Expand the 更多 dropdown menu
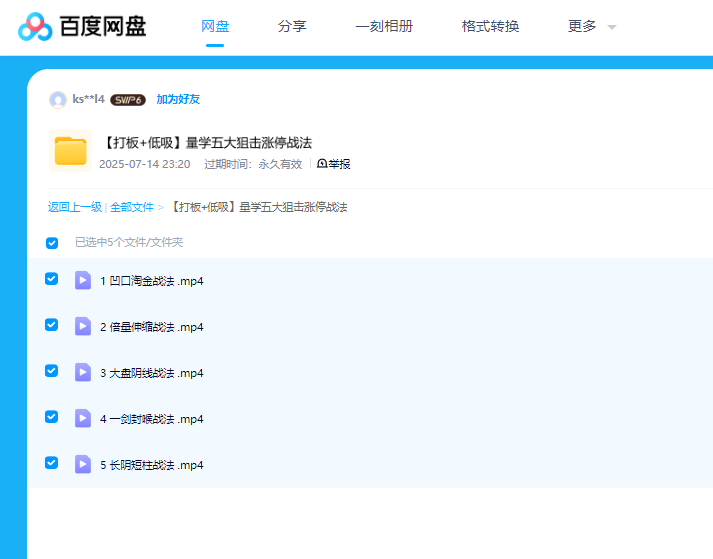 [x=592, y=27]
